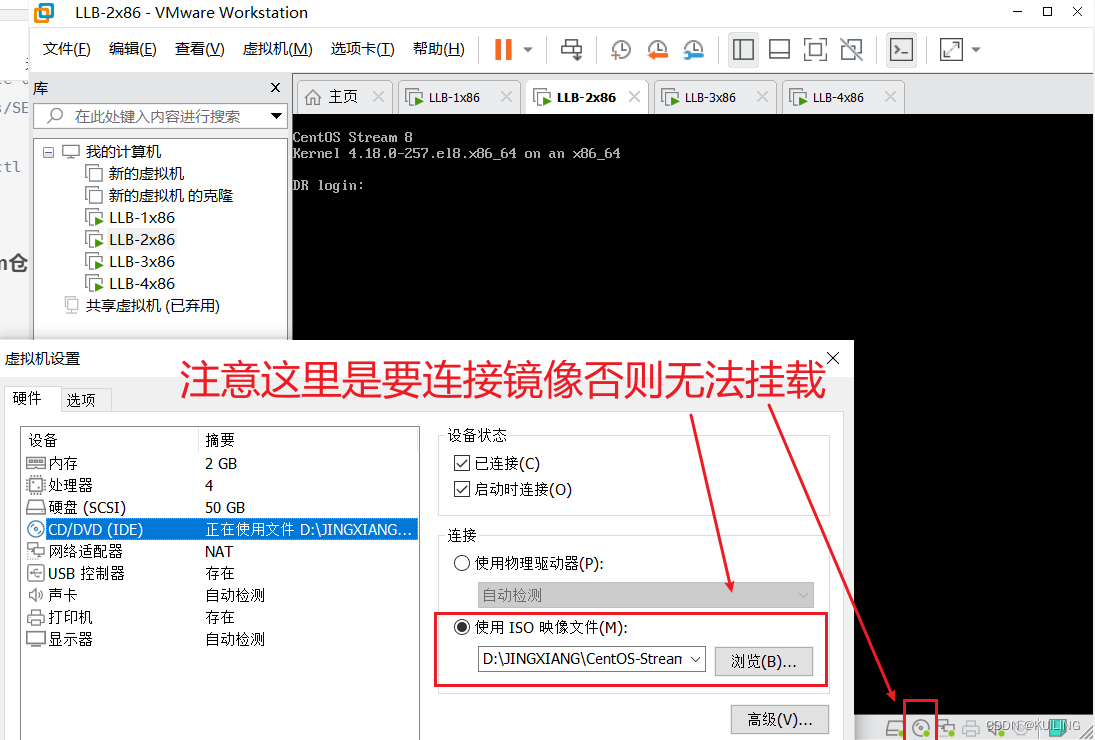Close the LLB-2x86 tab
Image resolution: width=1095 pixels, height=740 pixels.
(x=634, y=97)
